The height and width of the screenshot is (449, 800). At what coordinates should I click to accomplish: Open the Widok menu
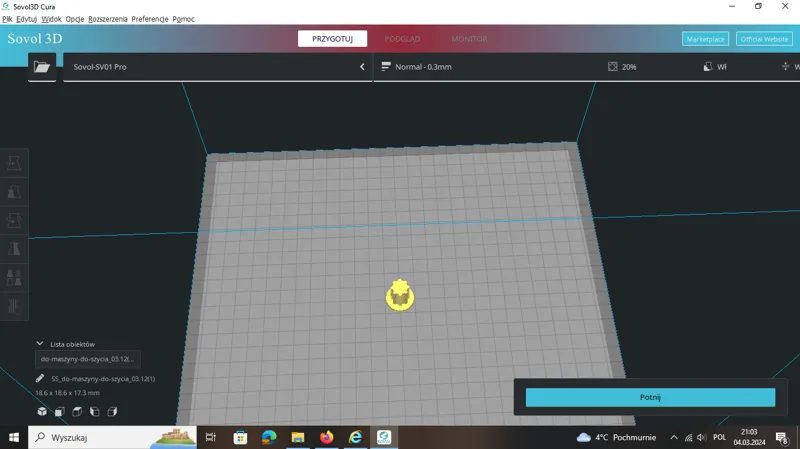click(52, 19)
